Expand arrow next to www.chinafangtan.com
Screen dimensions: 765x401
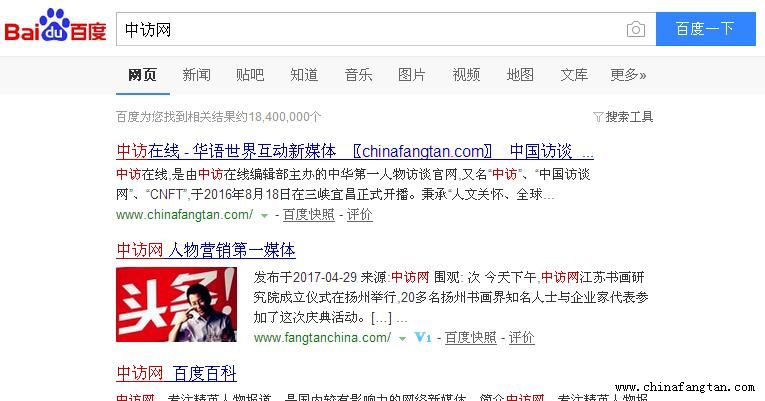click(264, 216)
